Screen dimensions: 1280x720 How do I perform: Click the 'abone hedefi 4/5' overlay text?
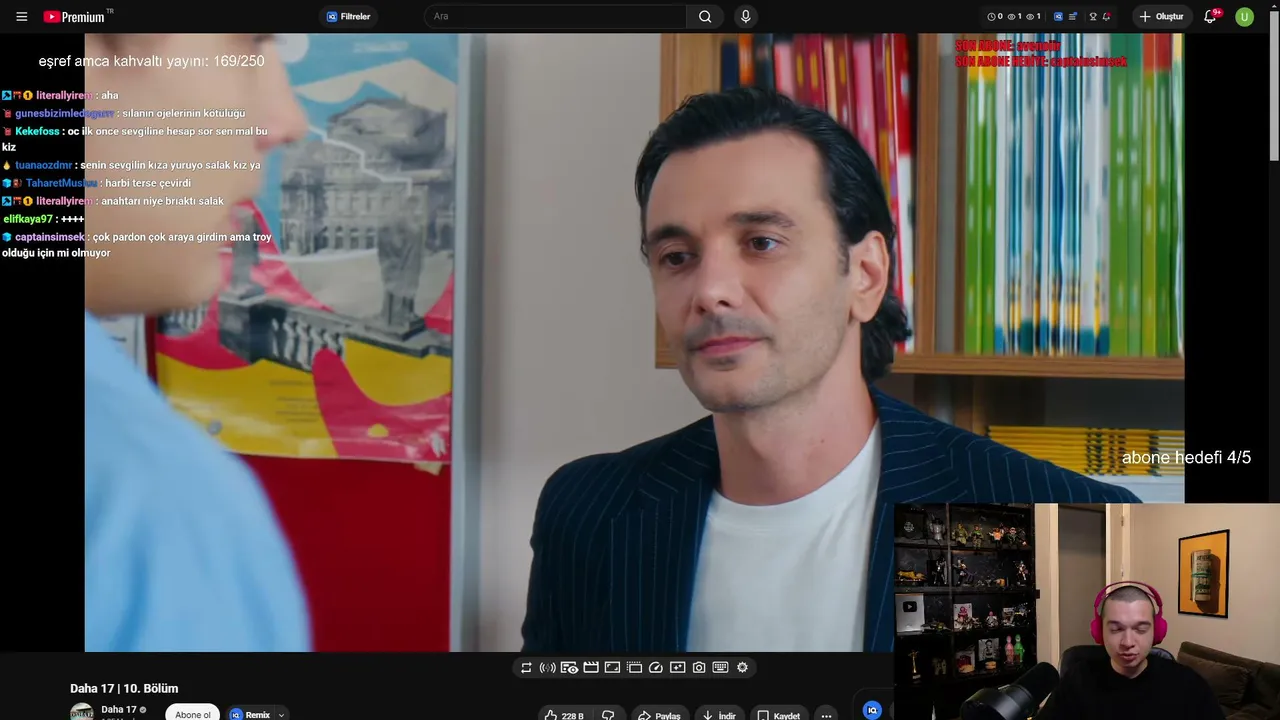[1186, 457]
